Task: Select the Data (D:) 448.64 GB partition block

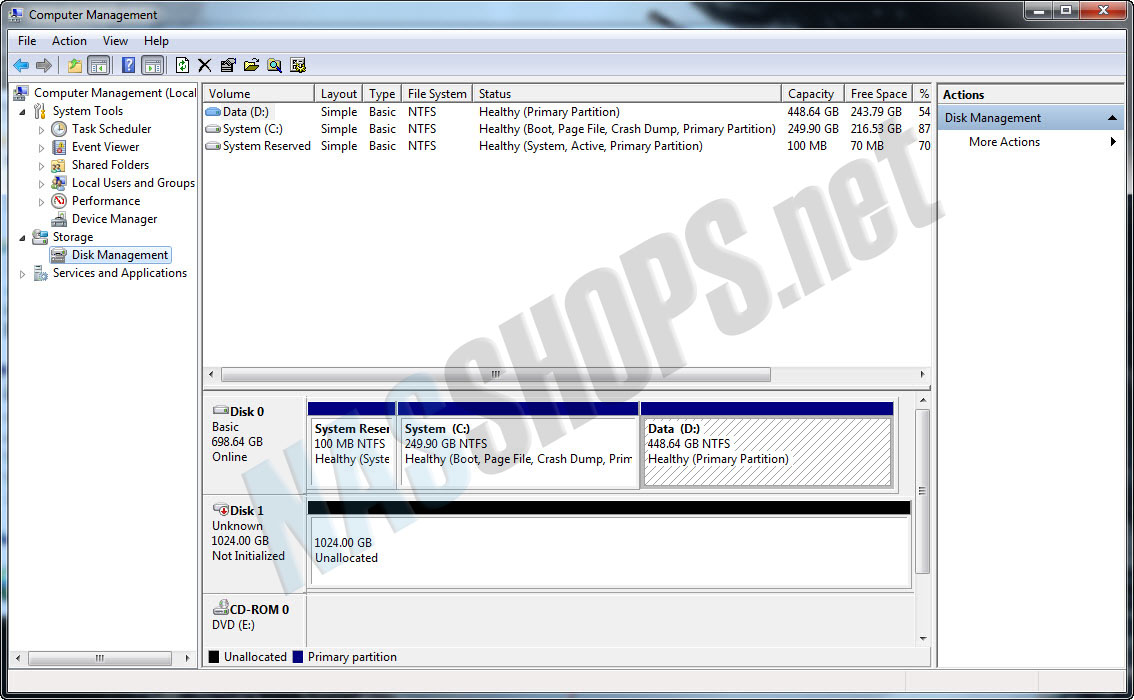Action: tap(767, 445)
